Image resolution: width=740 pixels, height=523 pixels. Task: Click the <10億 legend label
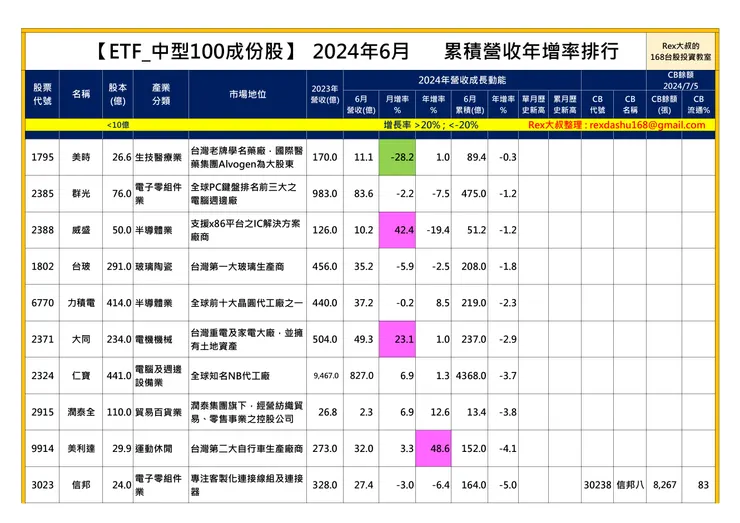[x=118, y=125]
